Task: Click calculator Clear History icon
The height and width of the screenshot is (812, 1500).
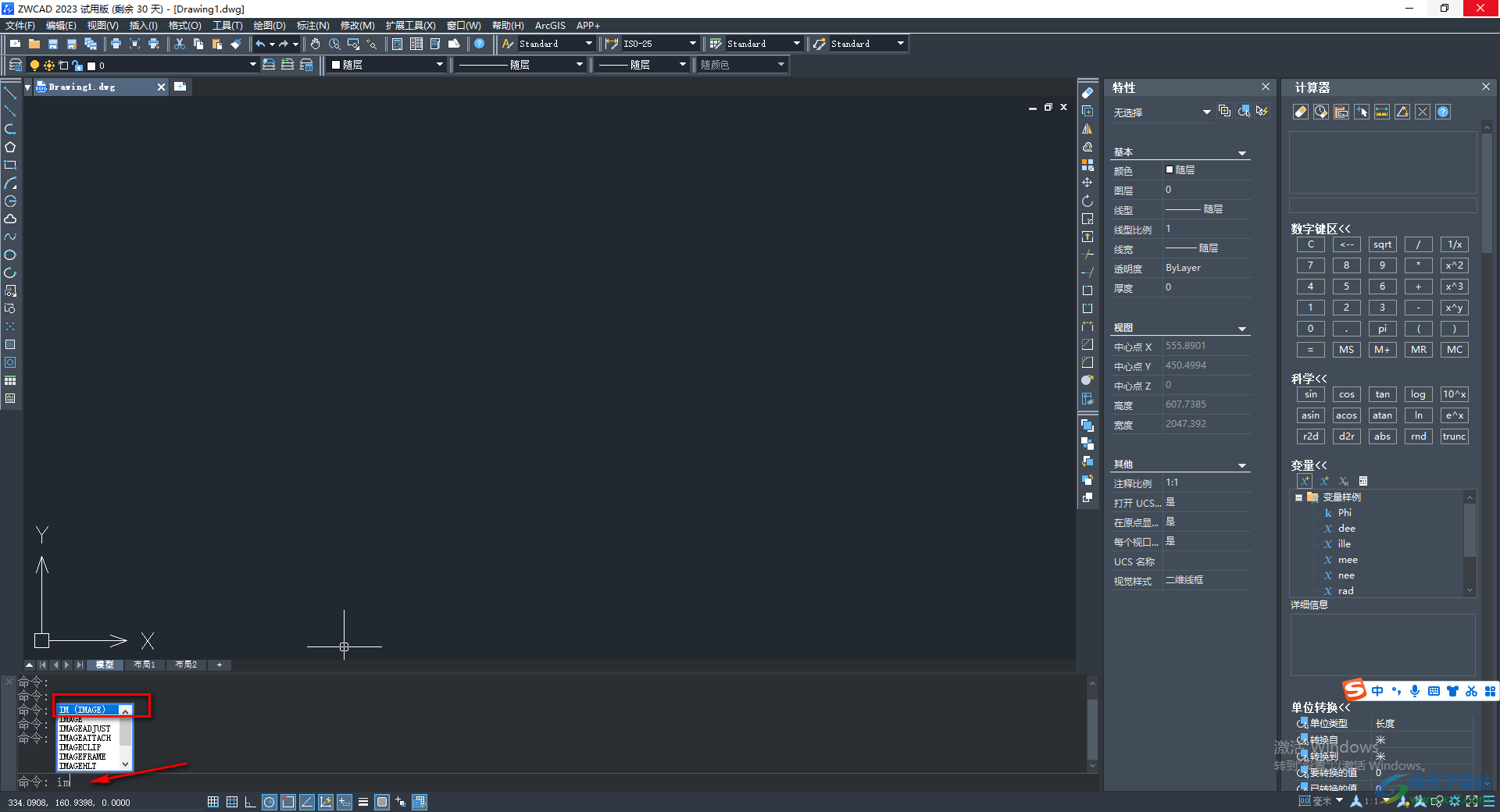Action: tap(1321, 112)
